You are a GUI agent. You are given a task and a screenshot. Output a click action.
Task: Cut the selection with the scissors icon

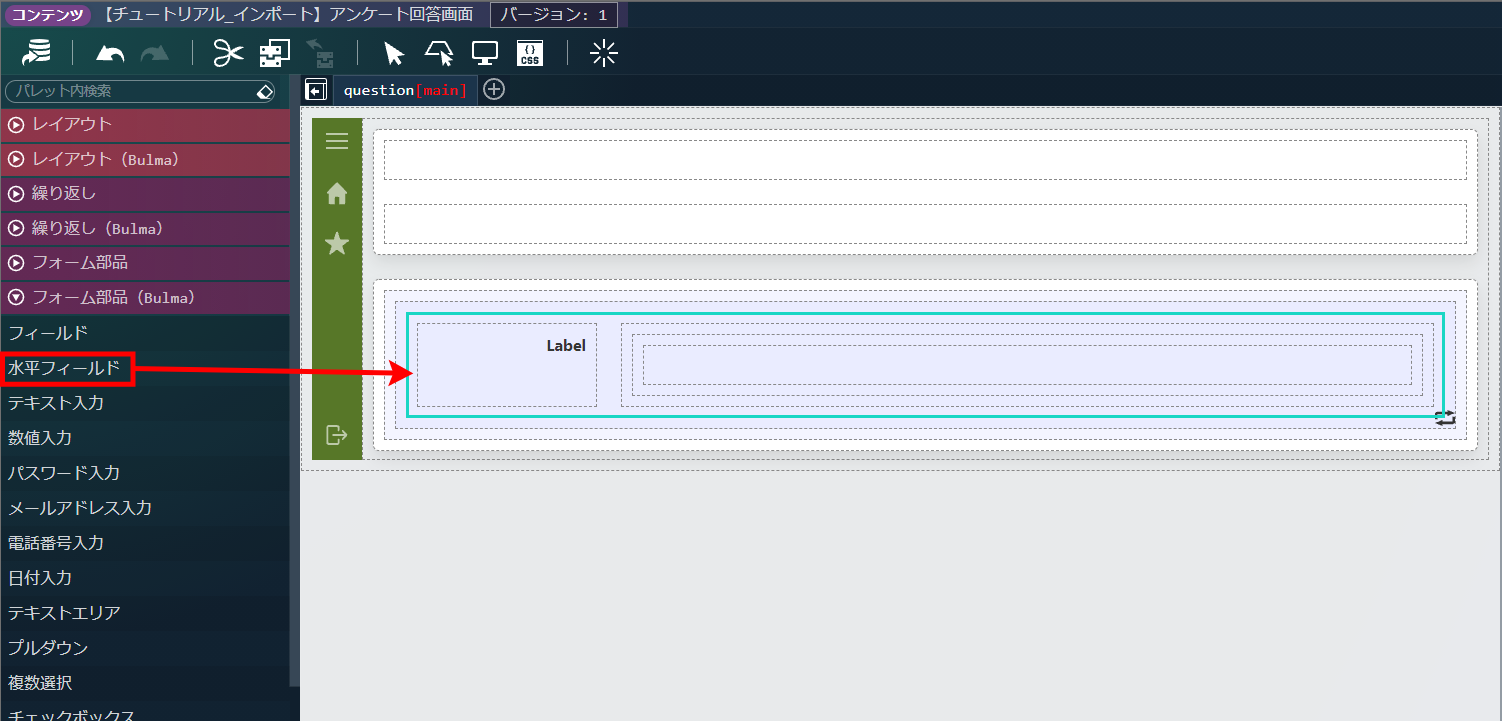pyautogui.click(x=229, y=53)
